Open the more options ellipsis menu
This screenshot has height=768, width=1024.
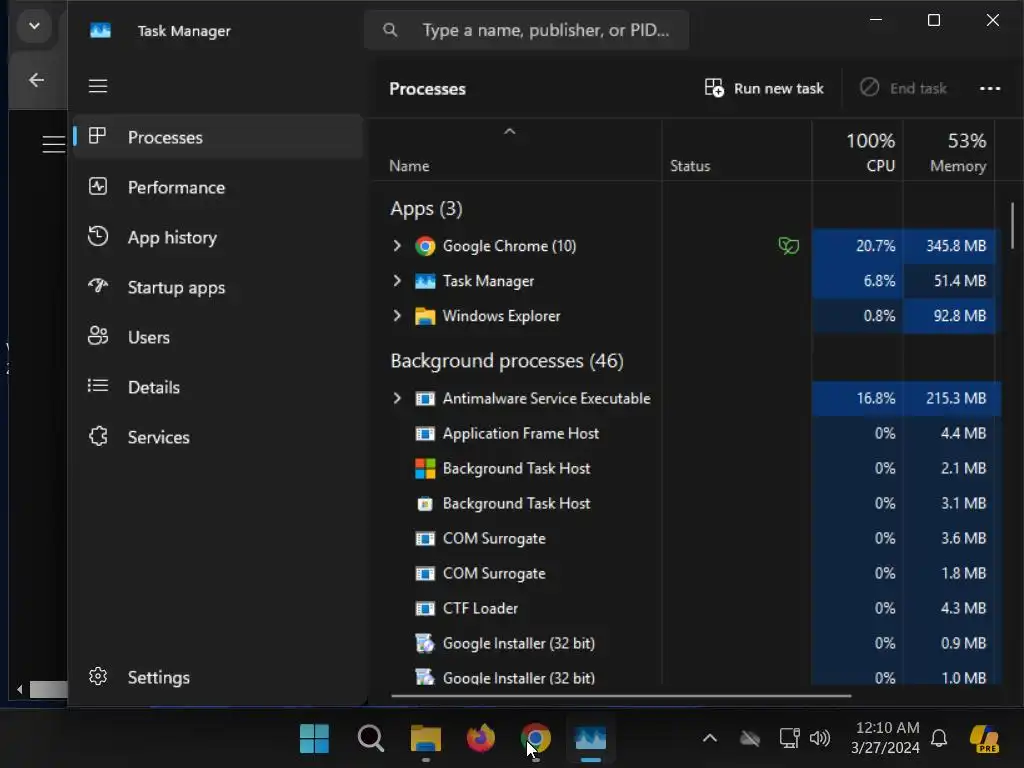990,89
